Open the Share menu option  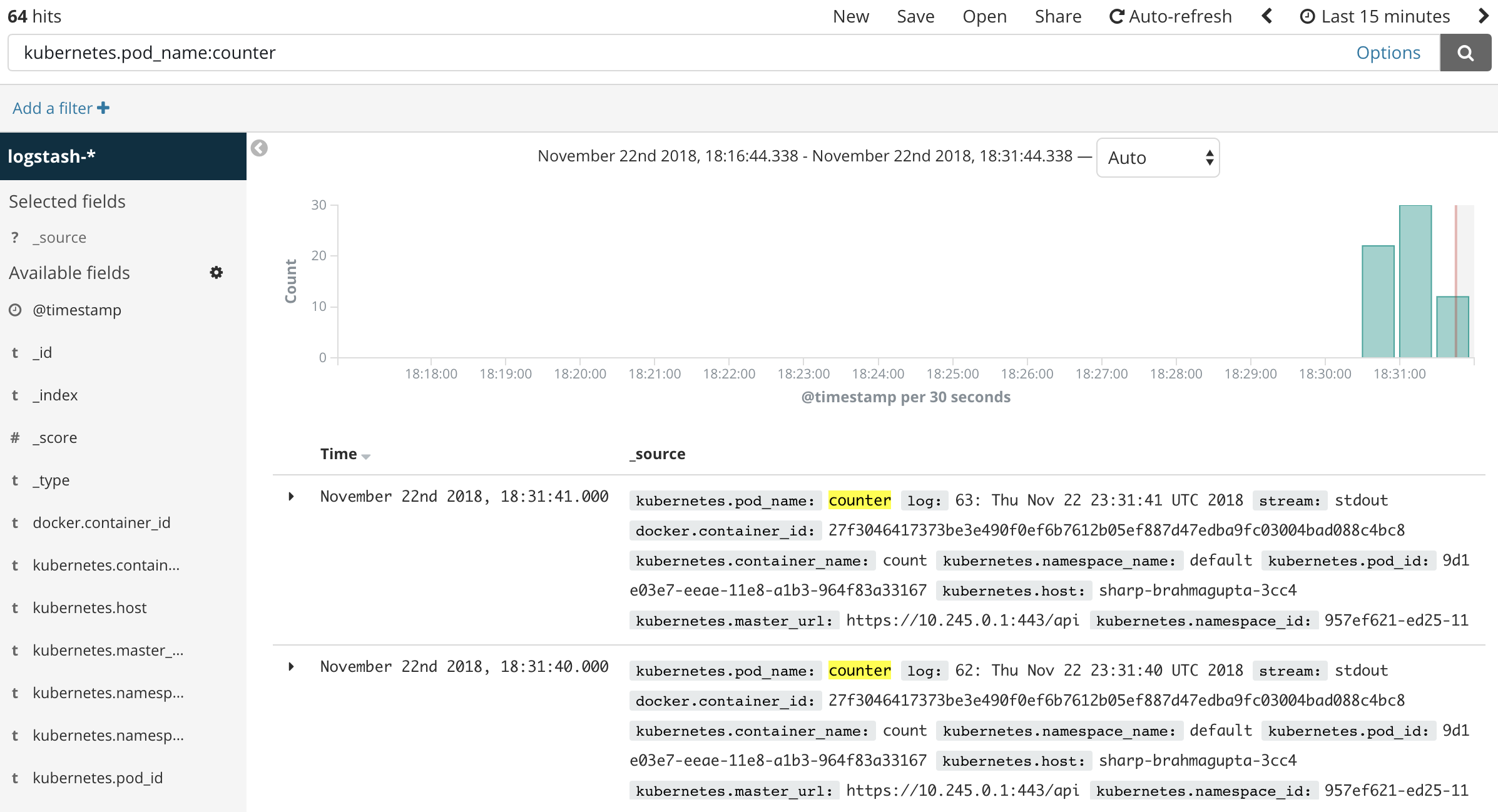[x=1056, y=16]
